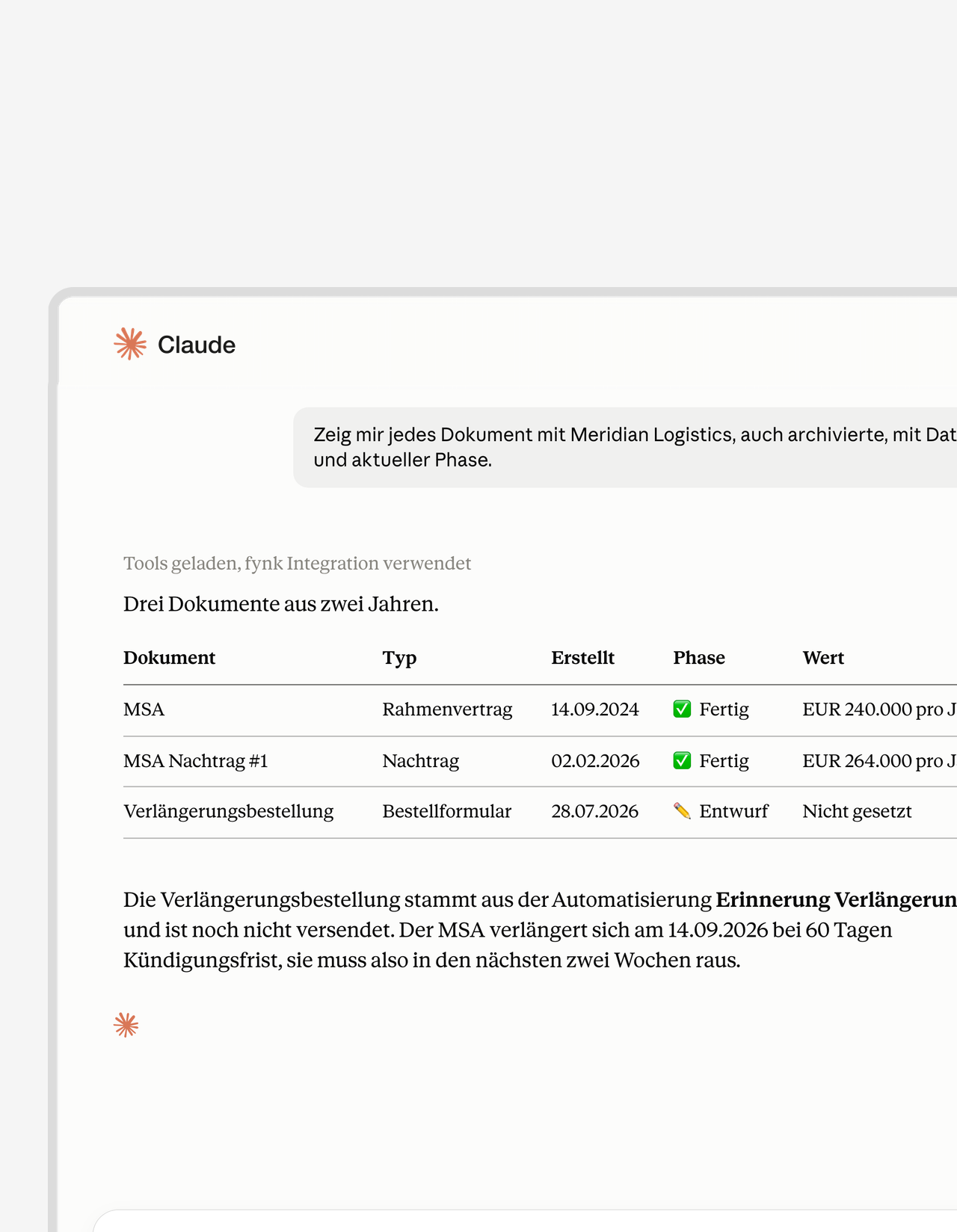Screen dimensions: 957x1232
Task: Click the date '14.09.2024'
Action: click(595, 709)
